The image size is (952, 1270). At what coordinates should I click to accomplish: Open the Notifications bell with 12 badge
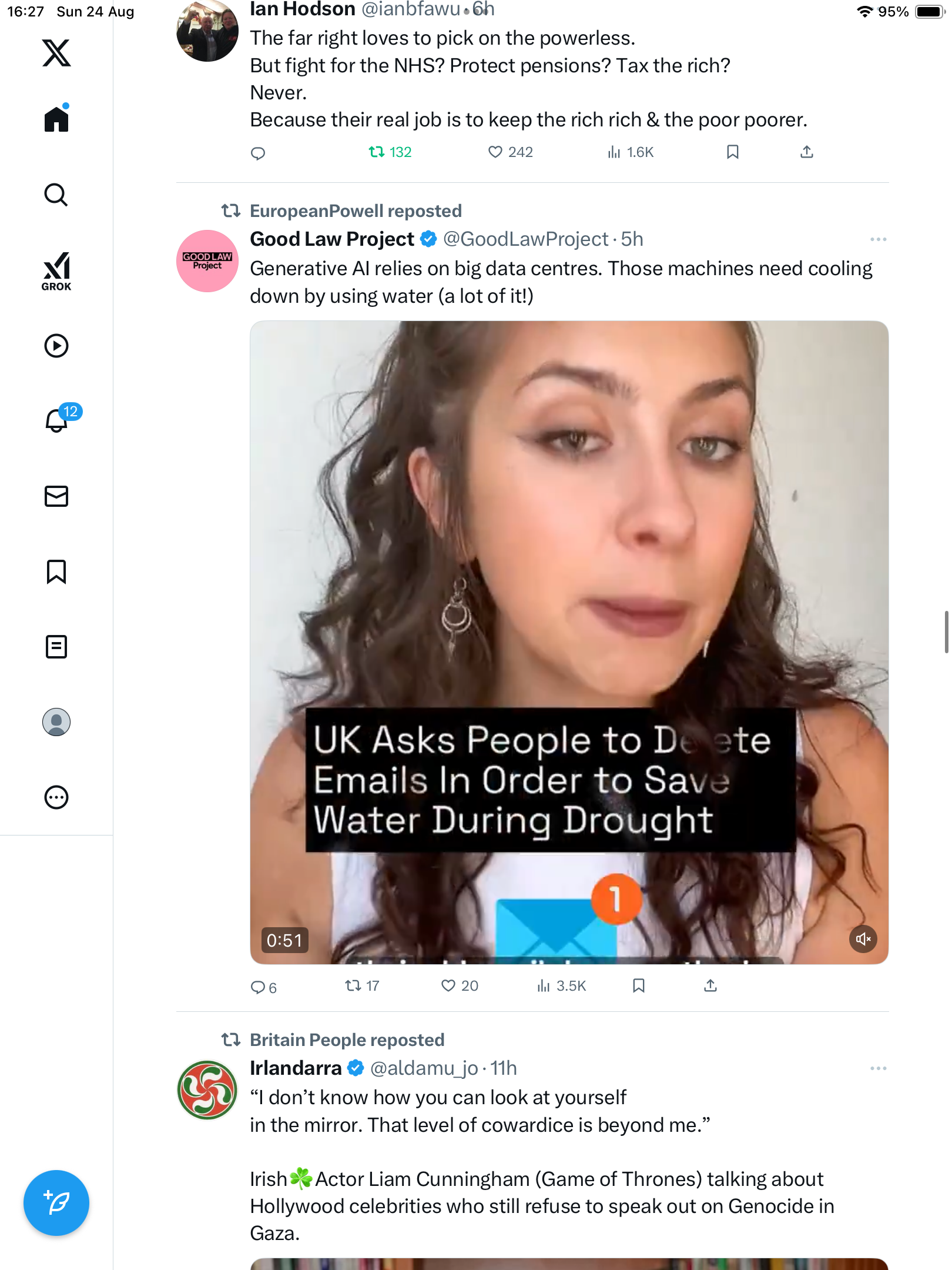57,420
